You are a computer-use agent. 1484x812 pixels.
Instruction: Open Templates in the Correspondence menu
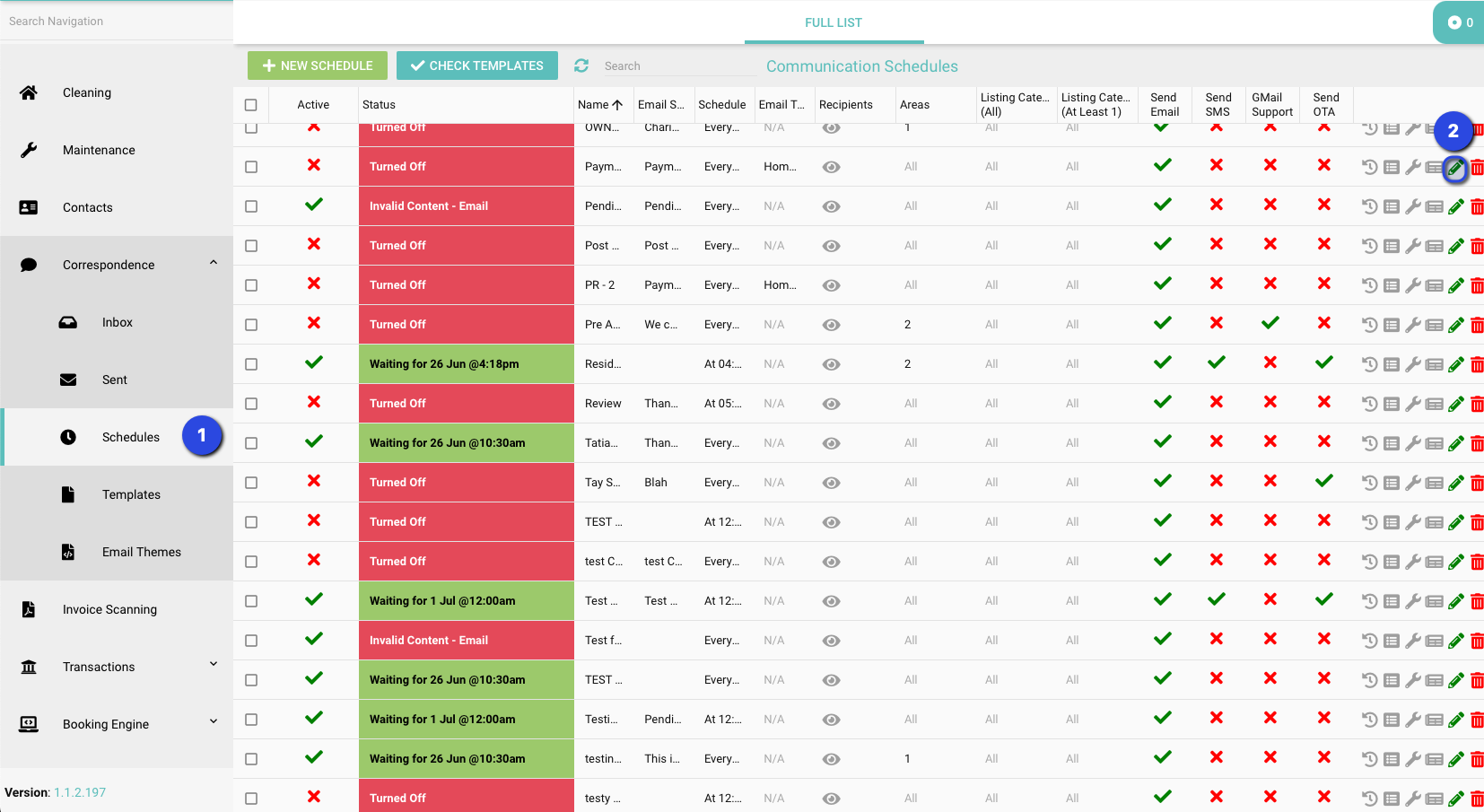[131, 494]
